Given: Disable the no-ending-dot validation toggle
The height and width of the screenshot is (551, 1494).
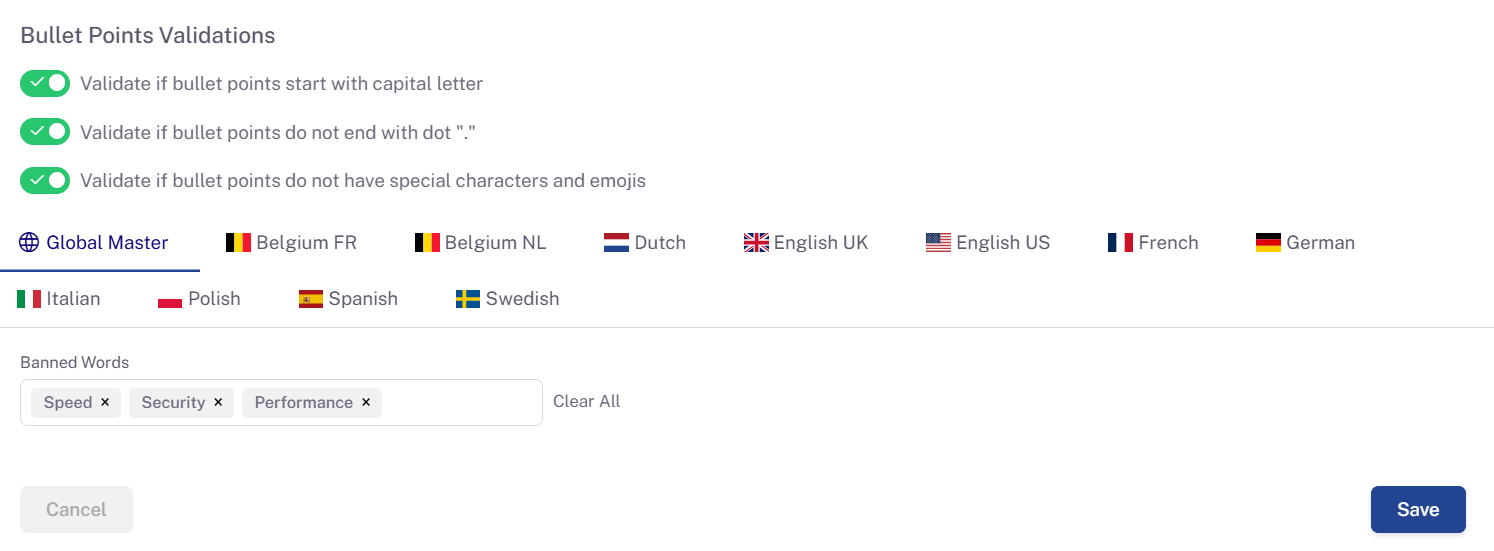Looking at the screenshot, I should 45,131.
